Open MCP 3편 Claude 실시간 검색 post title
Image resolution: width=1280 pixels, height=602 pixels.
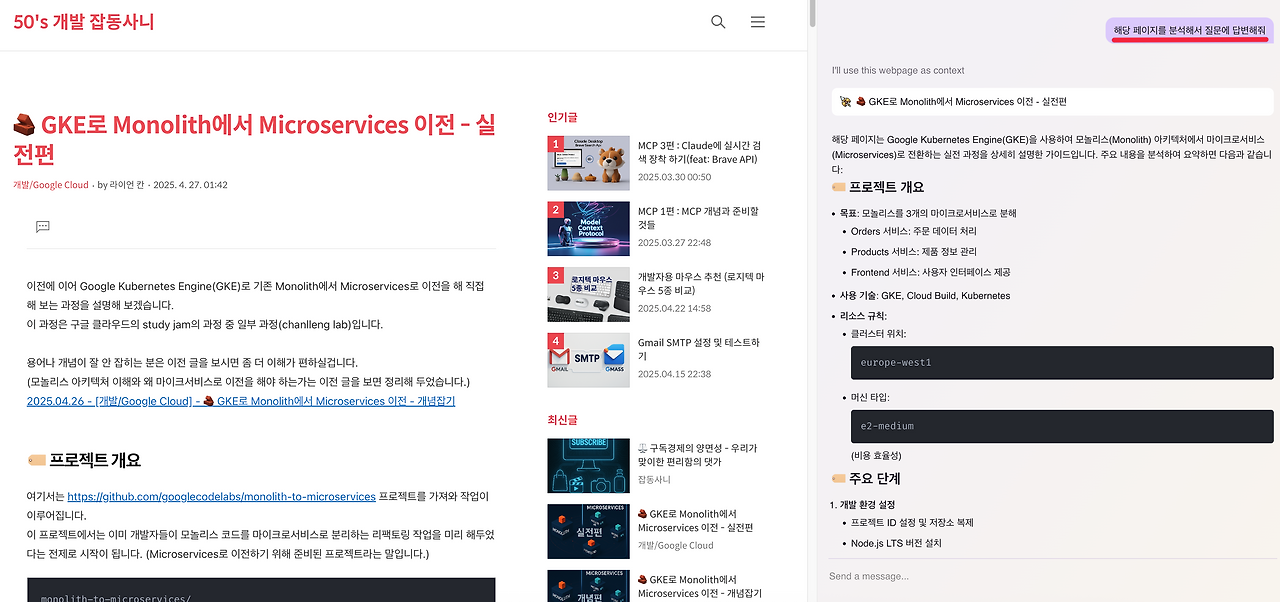pyautogui.click(x=698, y=152)
